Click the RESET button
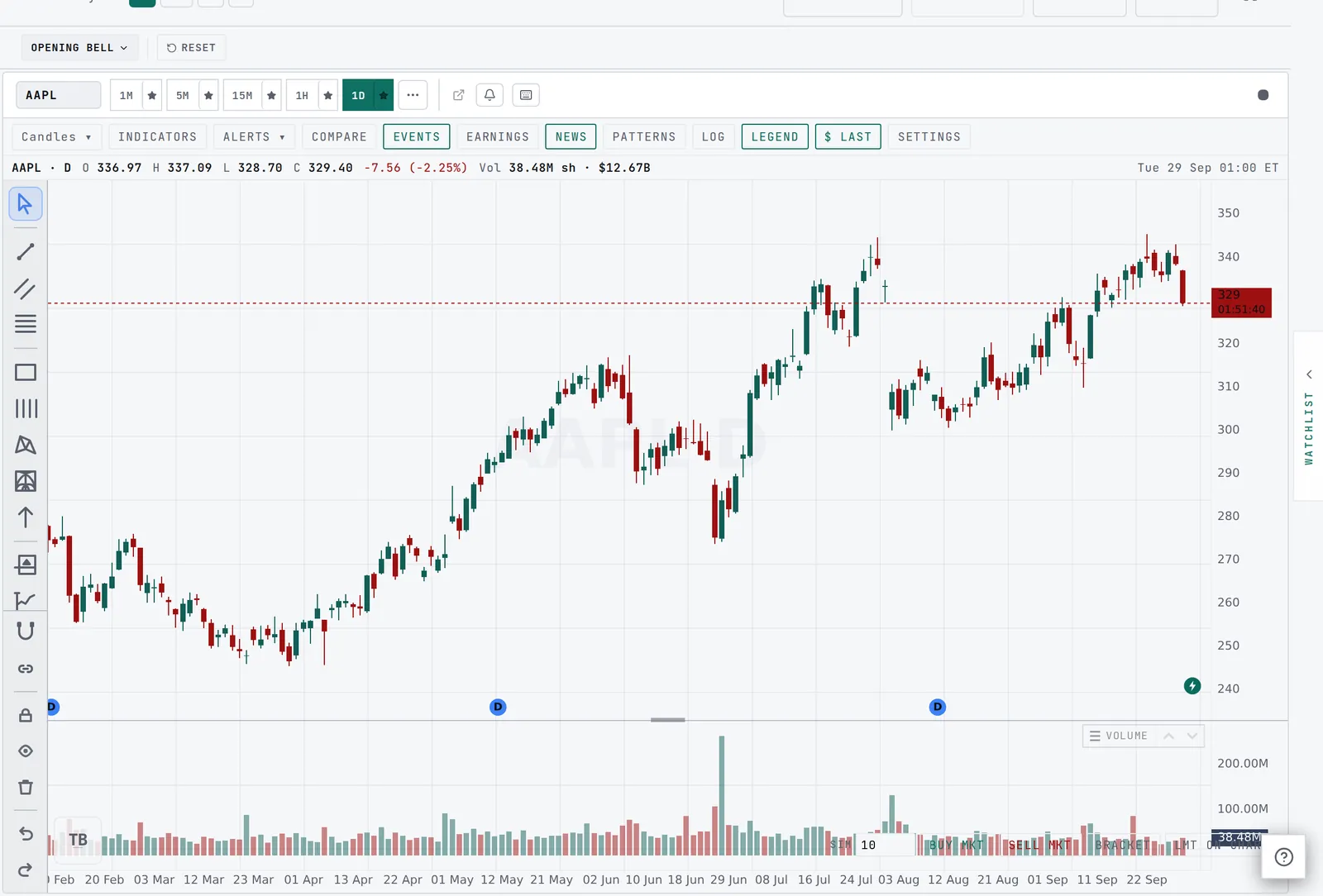The width and height of the screenshot is (1323, 896). coord(191,48)
